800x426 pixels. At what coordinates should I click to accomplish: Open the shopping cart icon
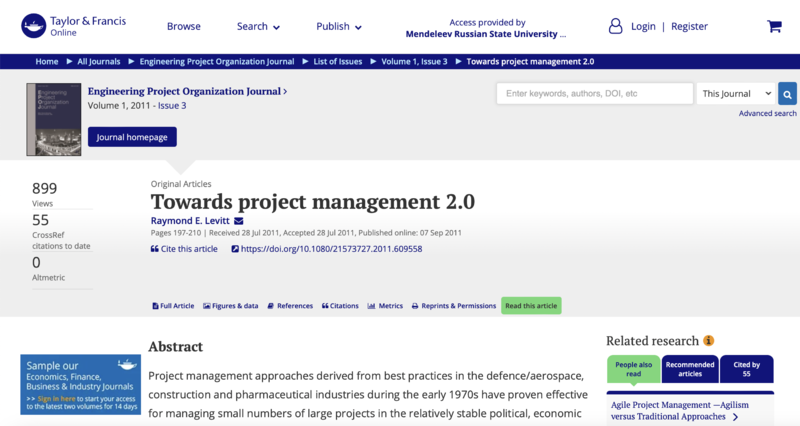pos(774,27)
